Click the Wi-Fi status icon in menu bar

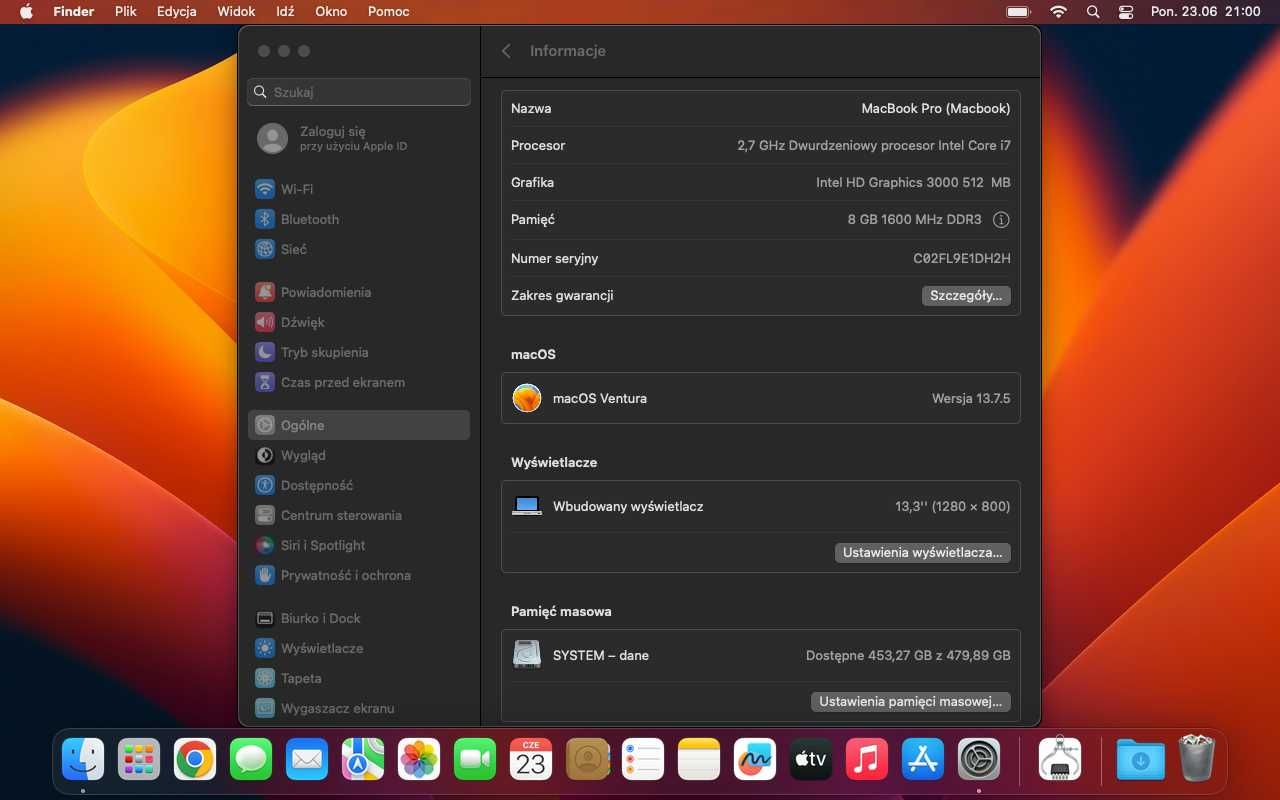click(1058, 12)
